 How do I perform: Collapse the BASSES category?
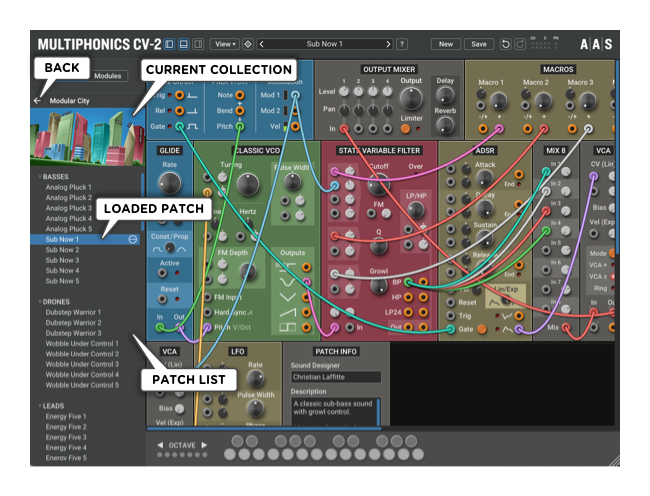[x=40, y=177]
